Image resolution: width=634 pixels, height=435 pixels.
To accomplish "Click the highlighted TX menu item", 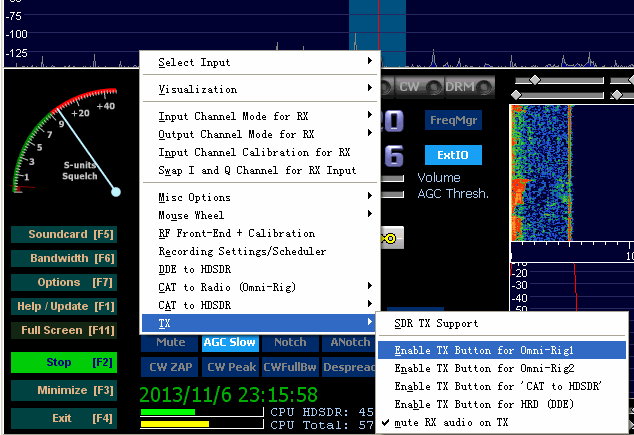I will (260, 323).
